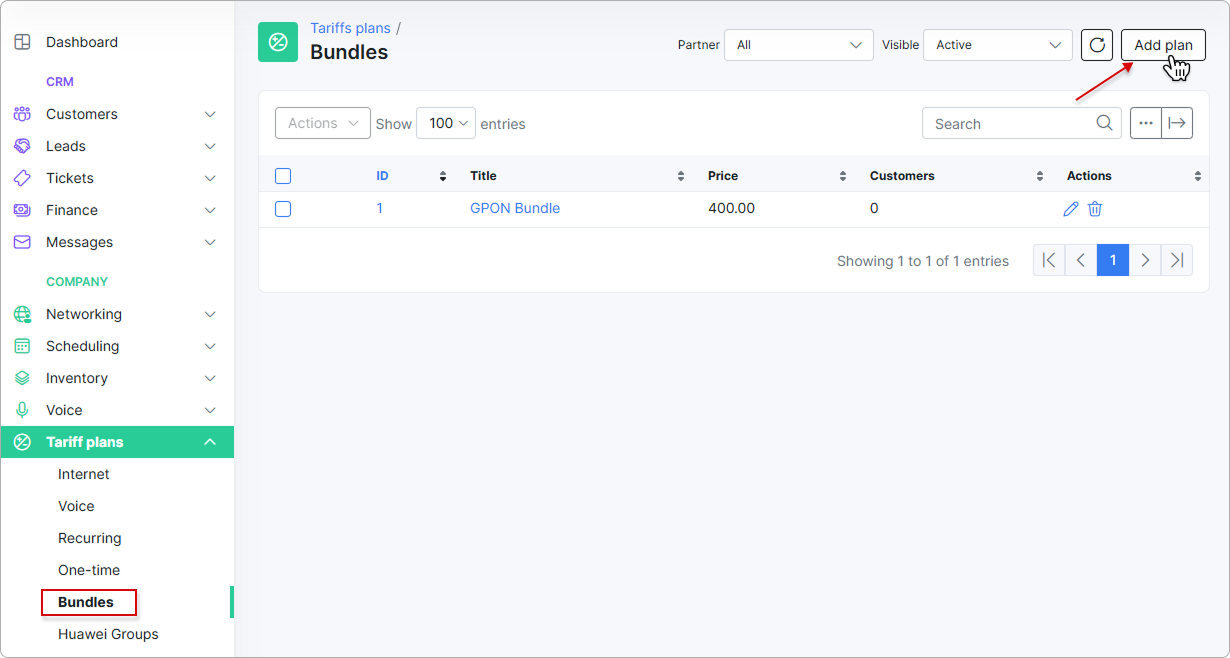Screen dimensions: 1230x658
Task: Click the Customers people icon
Action: (22, 114)
